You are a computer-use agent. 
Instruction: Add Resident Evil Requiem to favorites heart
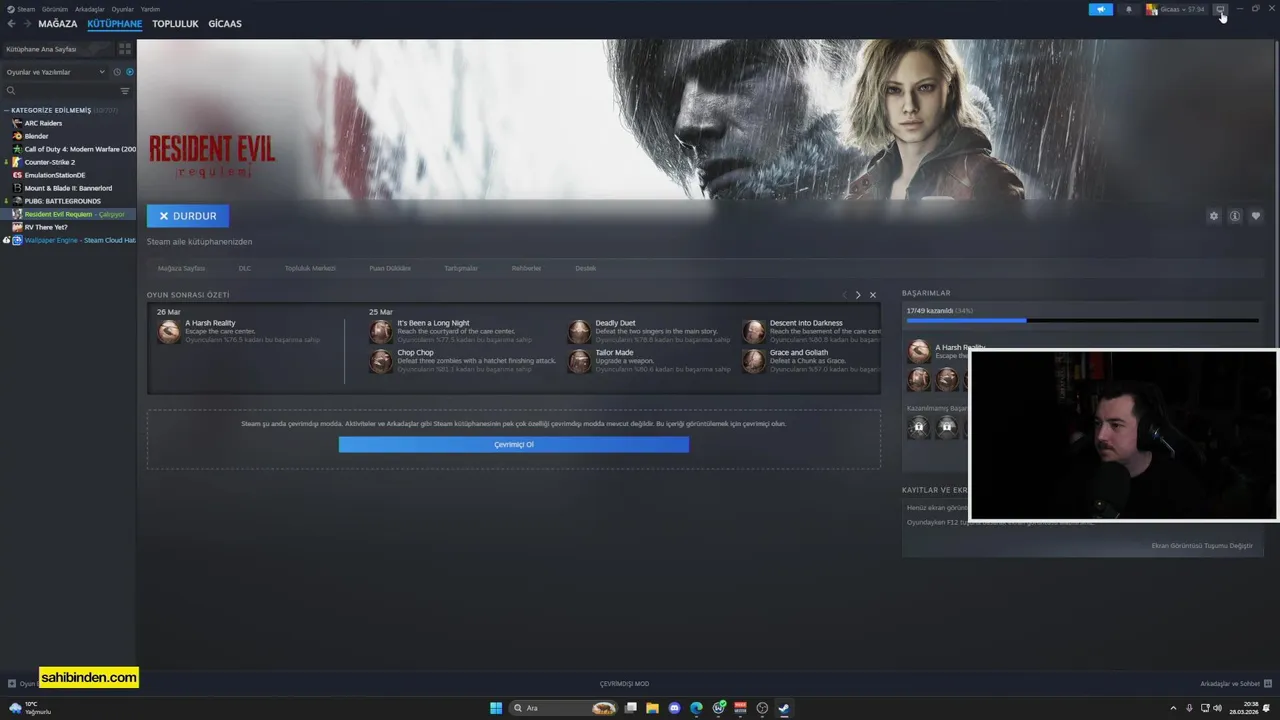click(1256, 216)
